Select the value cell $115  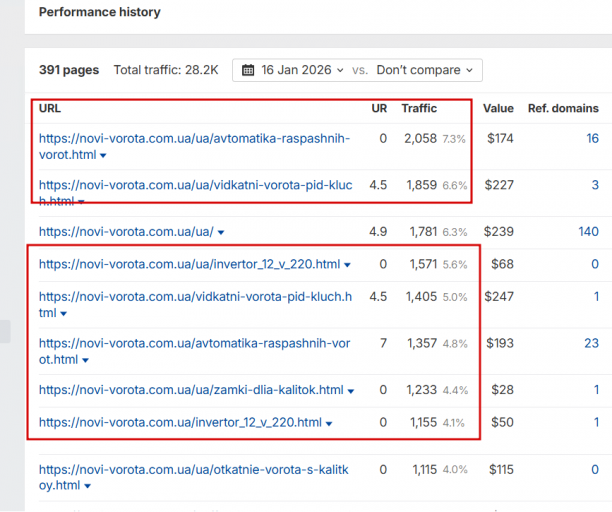click(501, 469)
